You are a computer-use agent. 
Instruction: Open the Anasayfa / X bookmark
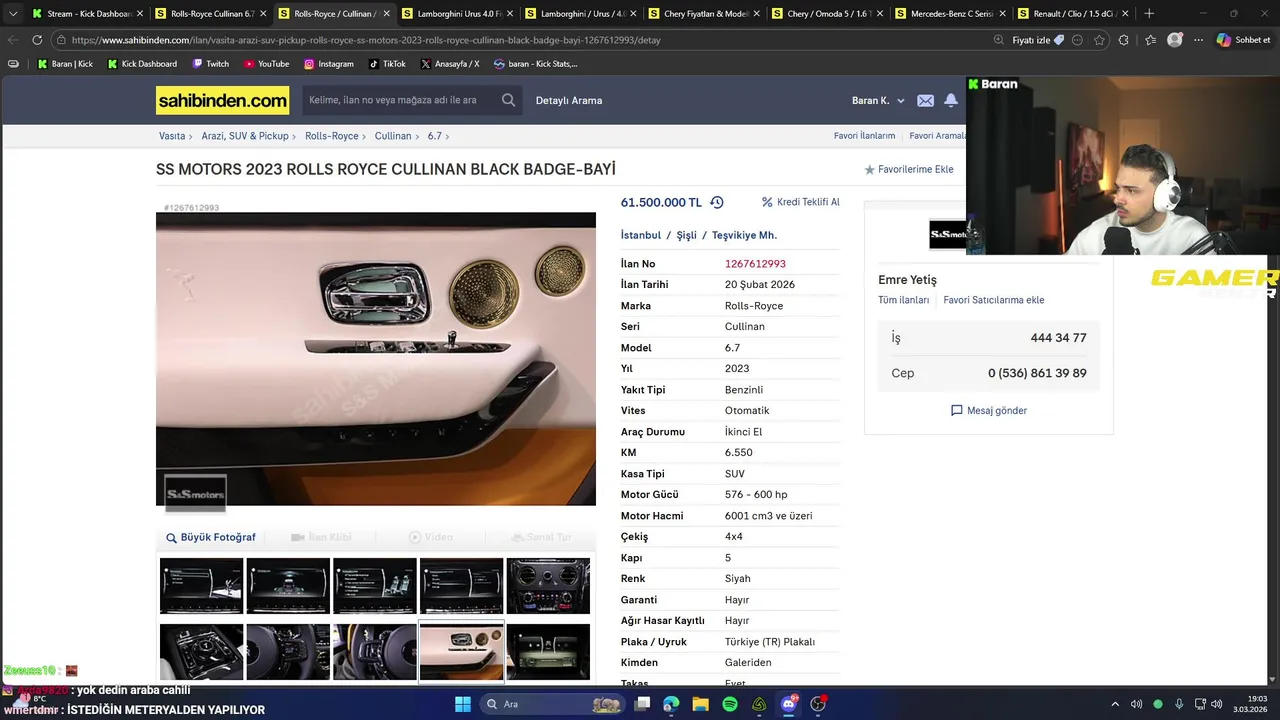pos(449,64)
